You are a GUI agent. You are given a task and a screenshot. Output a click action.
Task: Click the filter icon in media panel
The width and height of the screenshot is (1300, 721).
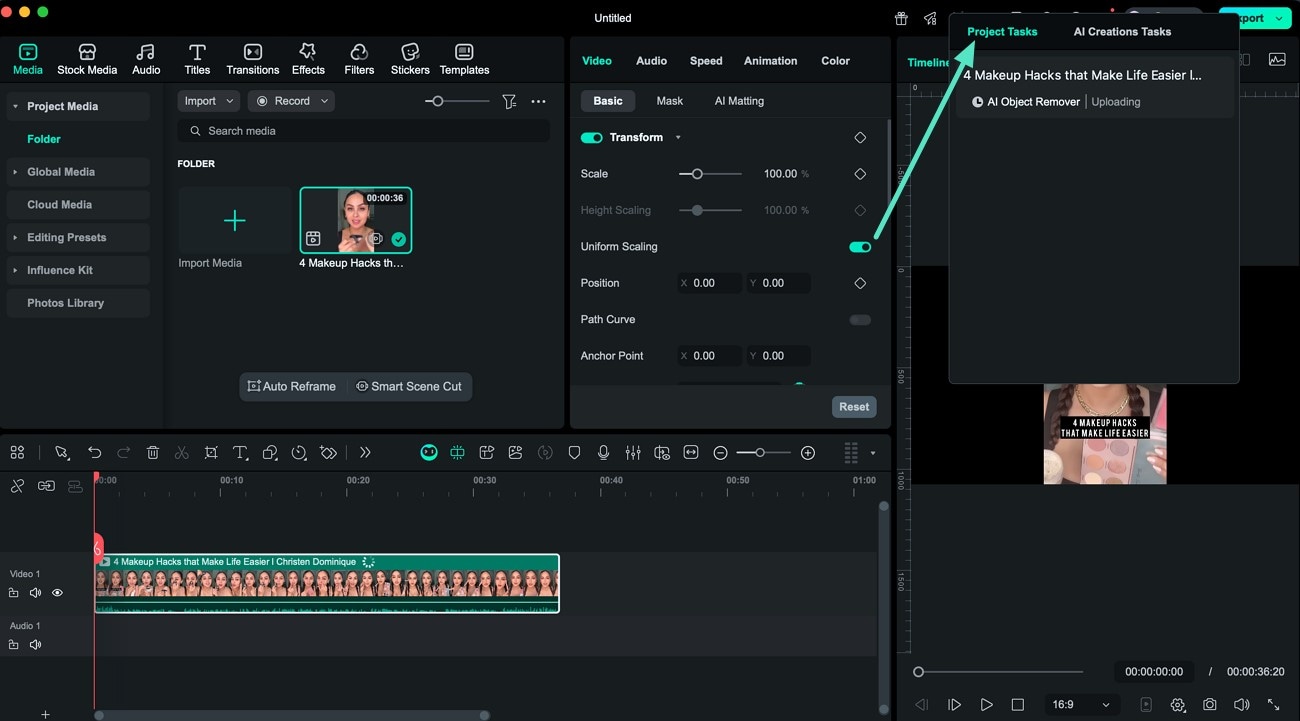point(509,101)
